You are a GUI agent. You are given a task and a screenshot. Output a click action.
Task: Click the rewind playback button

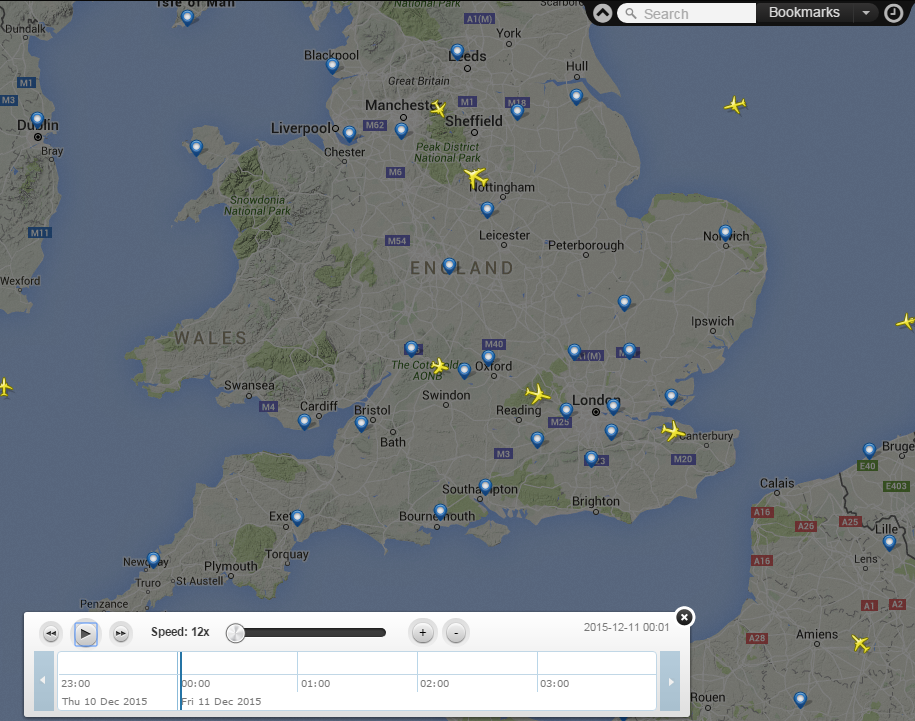click(x=51, y=633)
